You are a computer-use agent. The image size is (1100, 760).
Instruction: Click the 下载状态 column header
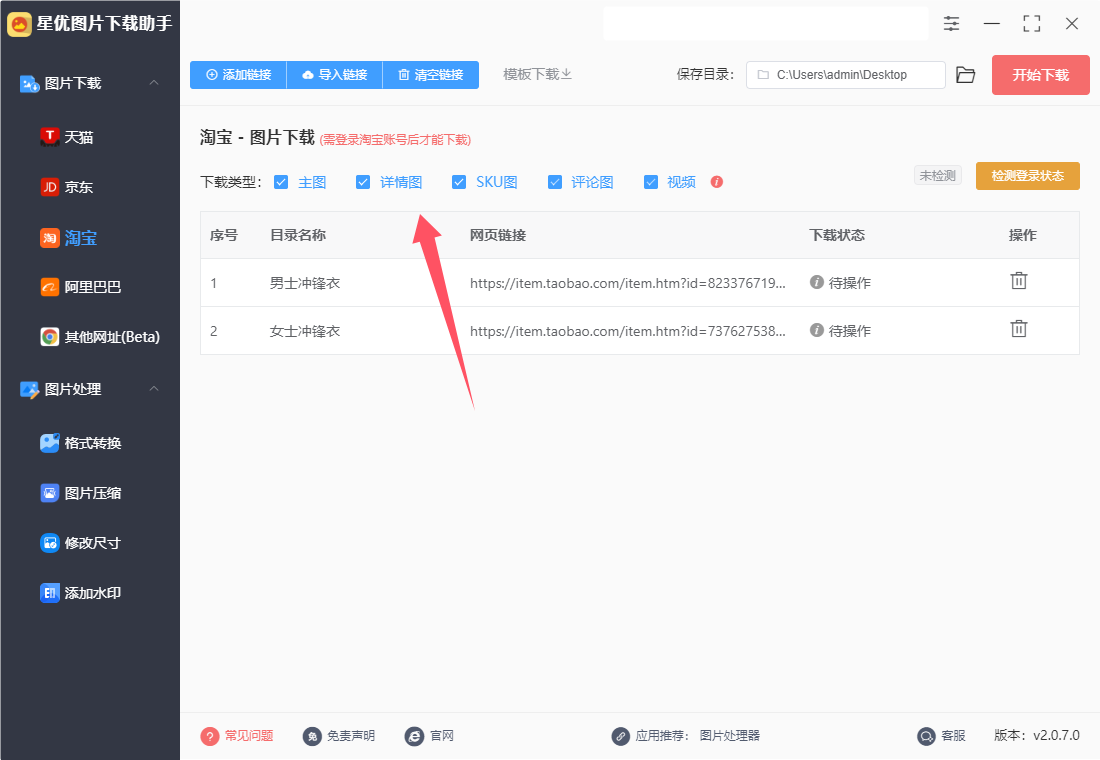837,235
